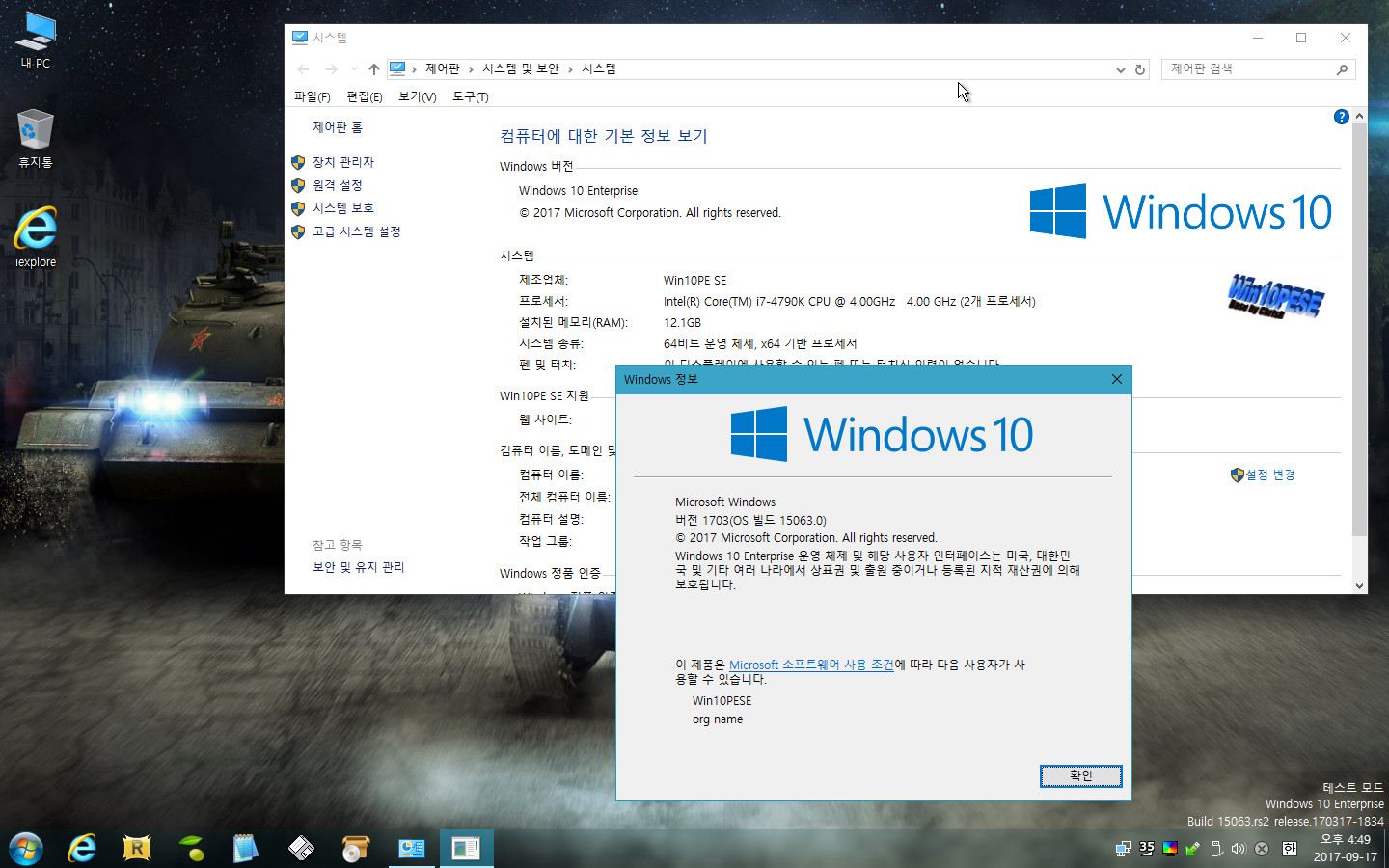Image resolution: width=1389 pixels, height=868 pixels.
Task: Open the green olive app in taskbar
Action: [192, 849]
